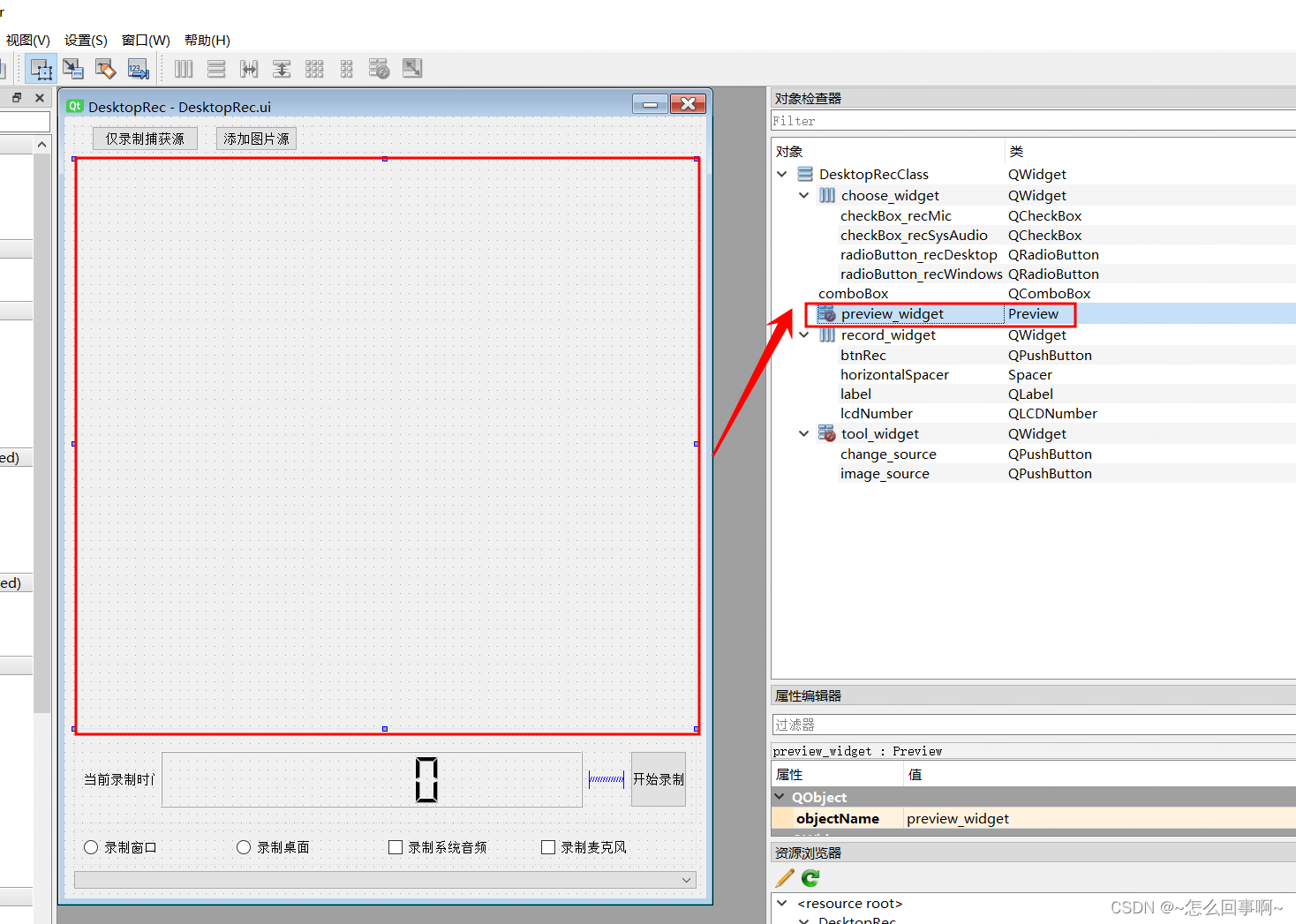Switch to Edit Tab Order mode
The image size is (1296, 924).
139,69
